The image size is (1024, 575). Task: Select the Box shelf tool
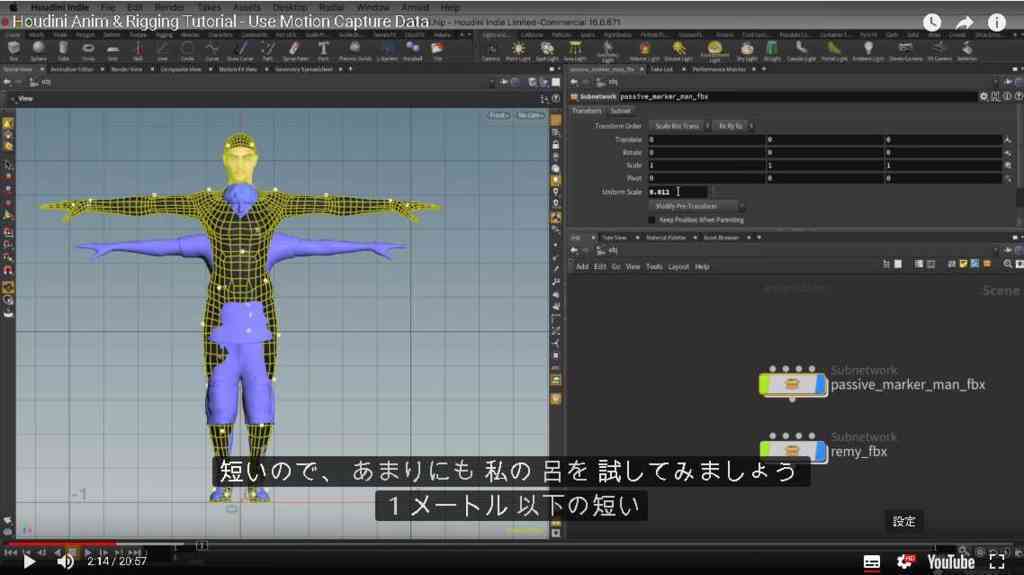(x=14, y=50)
